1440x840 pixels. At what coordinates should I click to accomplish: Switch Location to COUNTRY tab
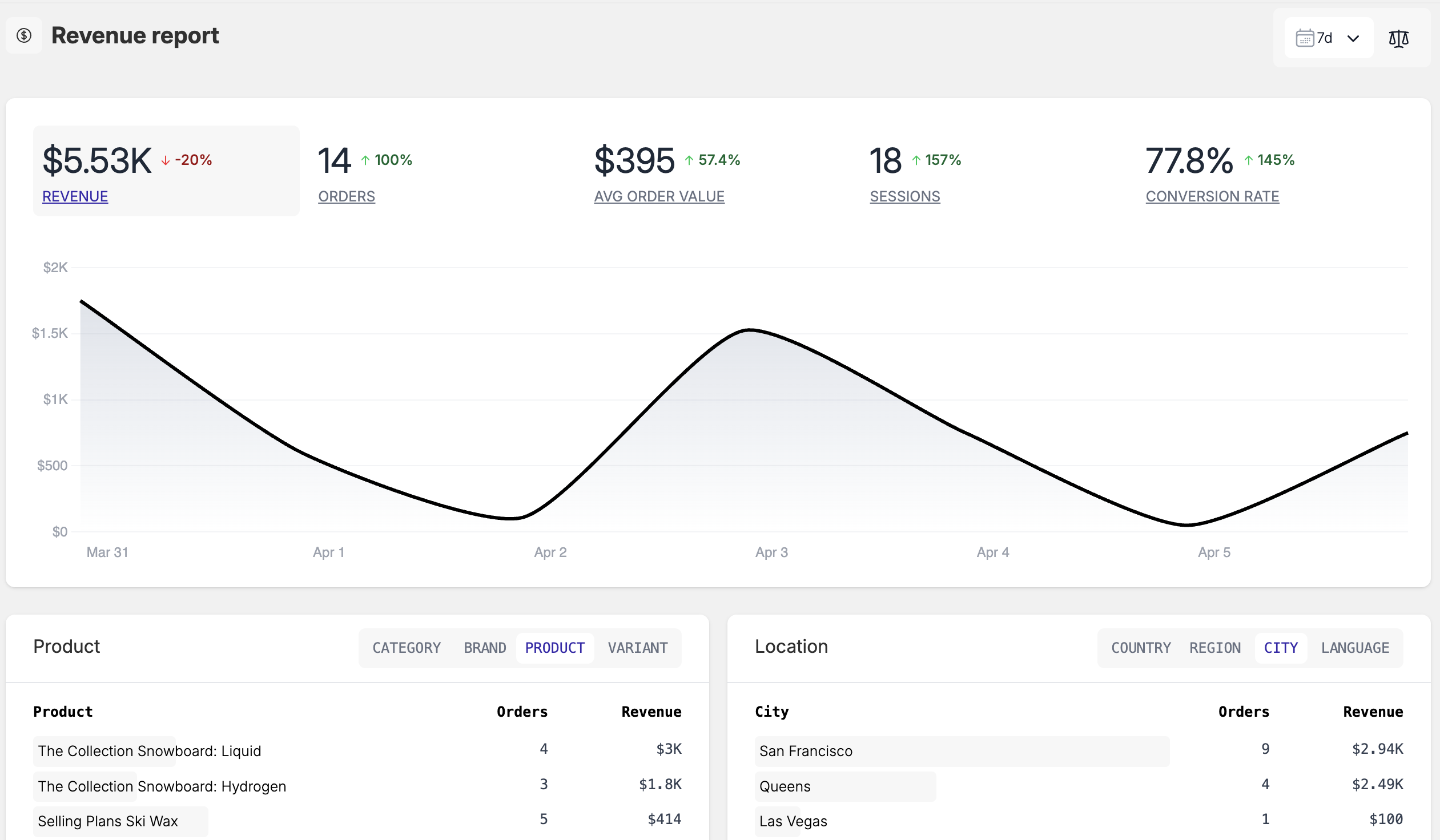pos(1141,648)
